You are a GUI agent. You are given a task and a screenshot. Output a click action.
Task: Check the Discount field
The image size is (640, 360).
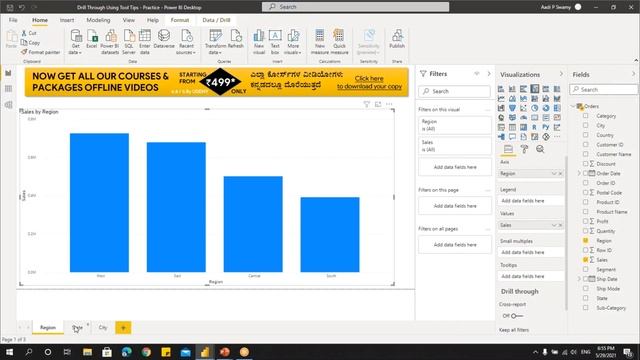click(586, 164)
